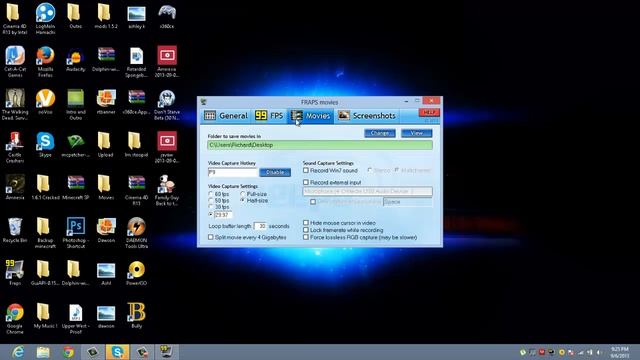This screenshot has width=640, height=360.
Task: Open The Walking Dead desktop shortcut
Action: pyautogui.click(x=15, y=104)
